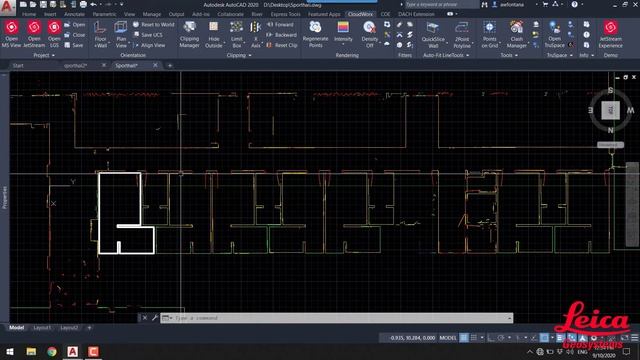
Task: Toggle drawing grid display in status bar
Action: coord(464,338)
